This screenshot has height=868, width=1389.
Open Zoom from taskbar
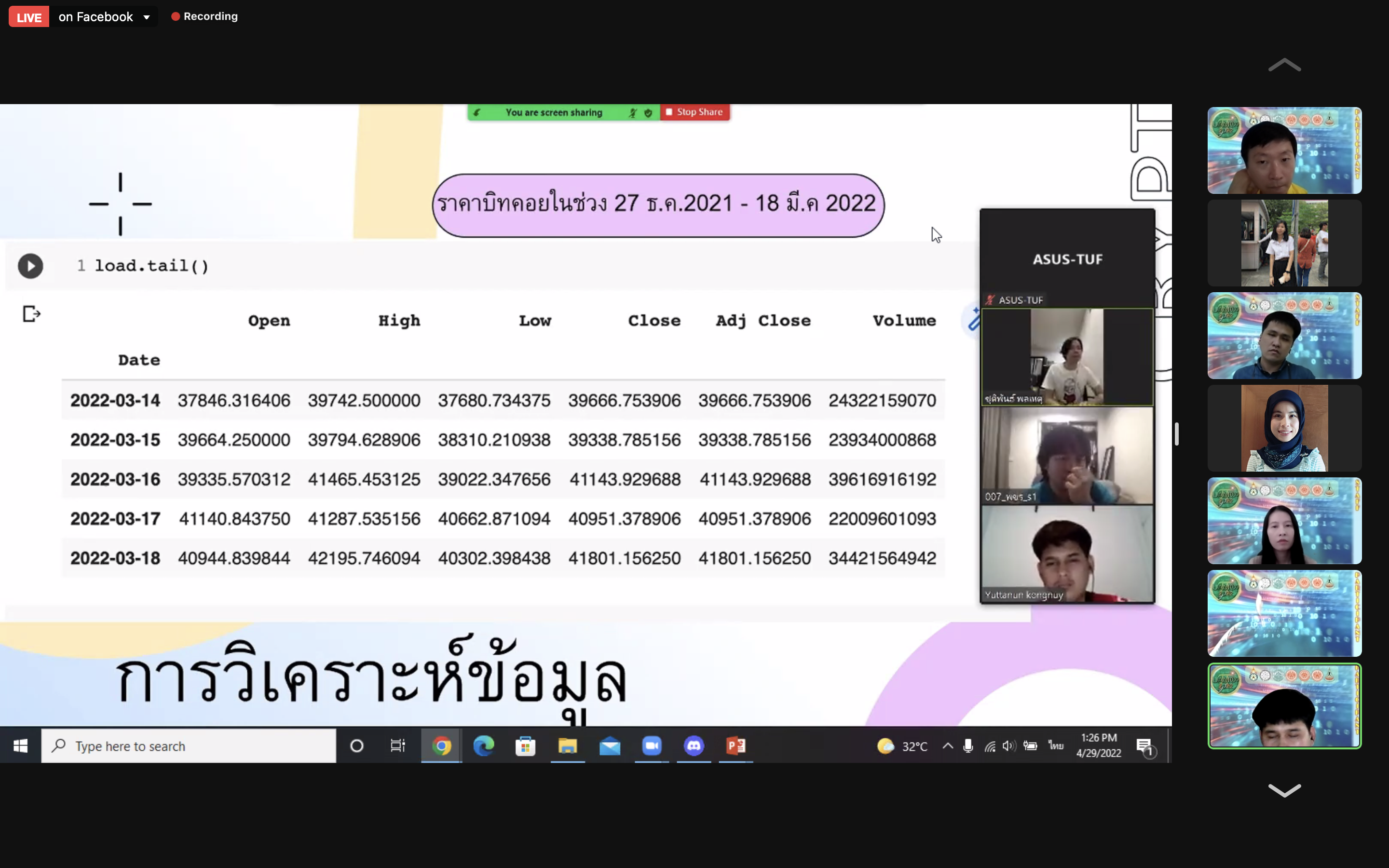tap(652, 746)
